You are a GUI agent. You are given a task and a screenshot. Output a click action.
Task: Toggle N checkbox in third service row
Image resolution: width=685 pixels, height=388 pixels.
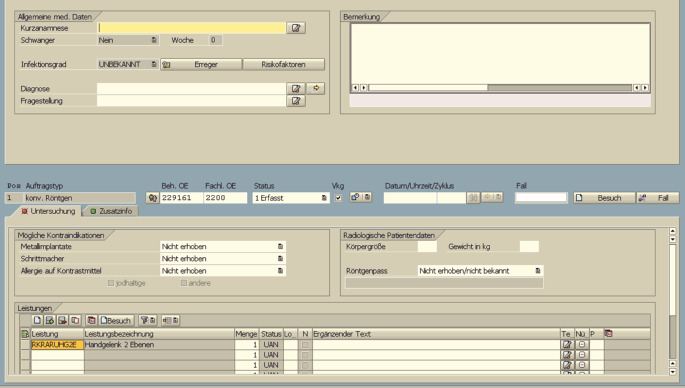(x=305, y=365)
